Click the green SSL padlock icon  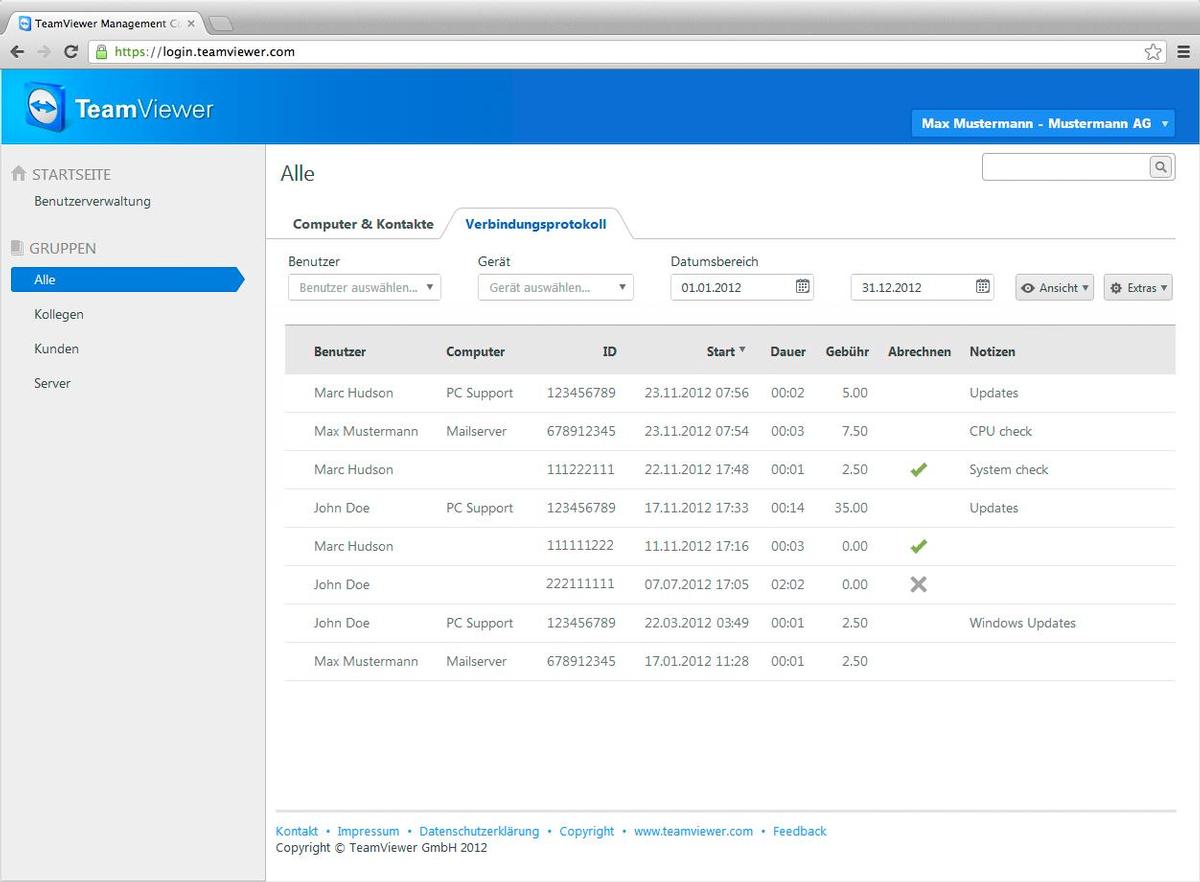tap(100, 51)
